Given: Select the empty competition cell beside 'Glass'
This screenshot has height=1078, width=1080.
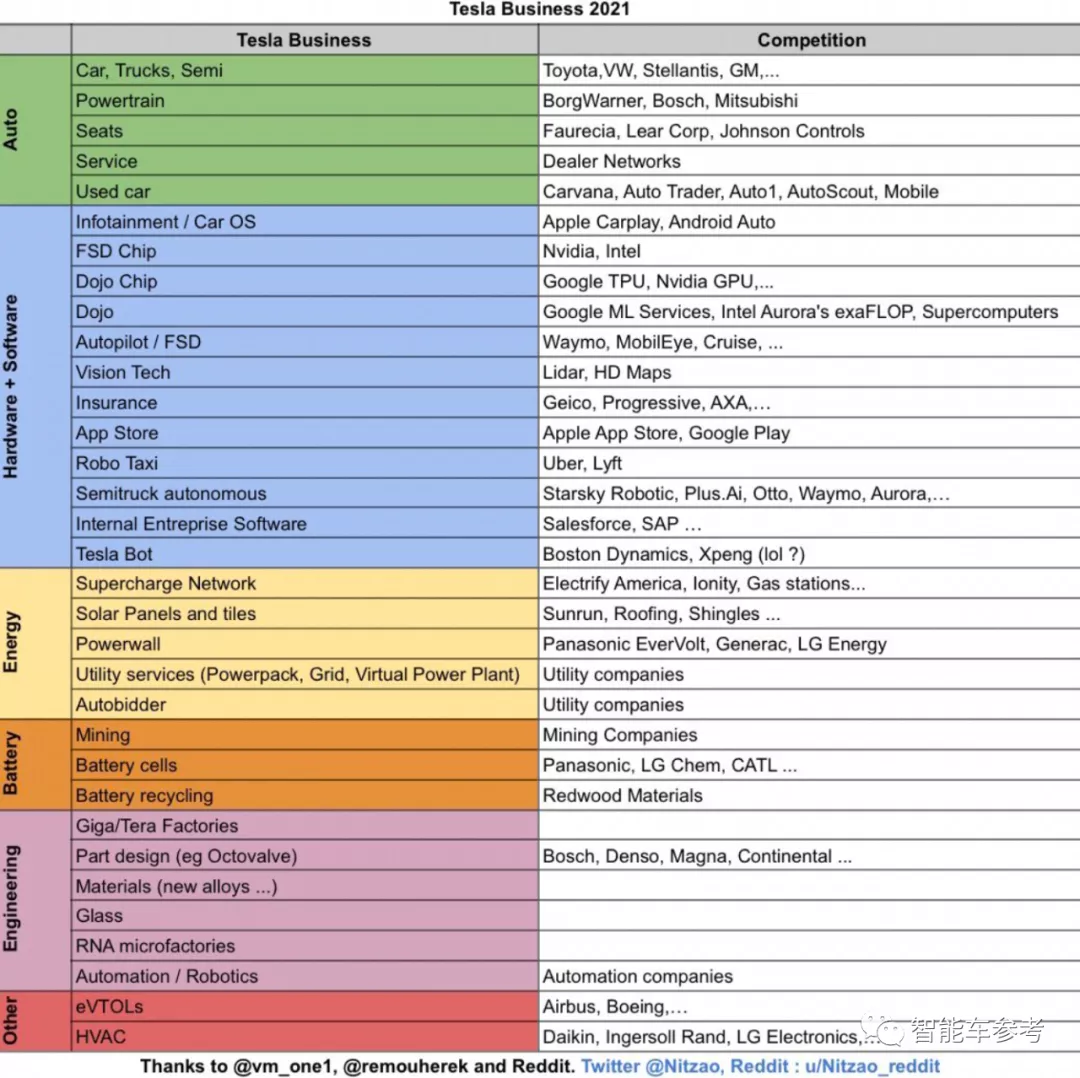Looking at the screenshot, I should [x=808, y=916].
